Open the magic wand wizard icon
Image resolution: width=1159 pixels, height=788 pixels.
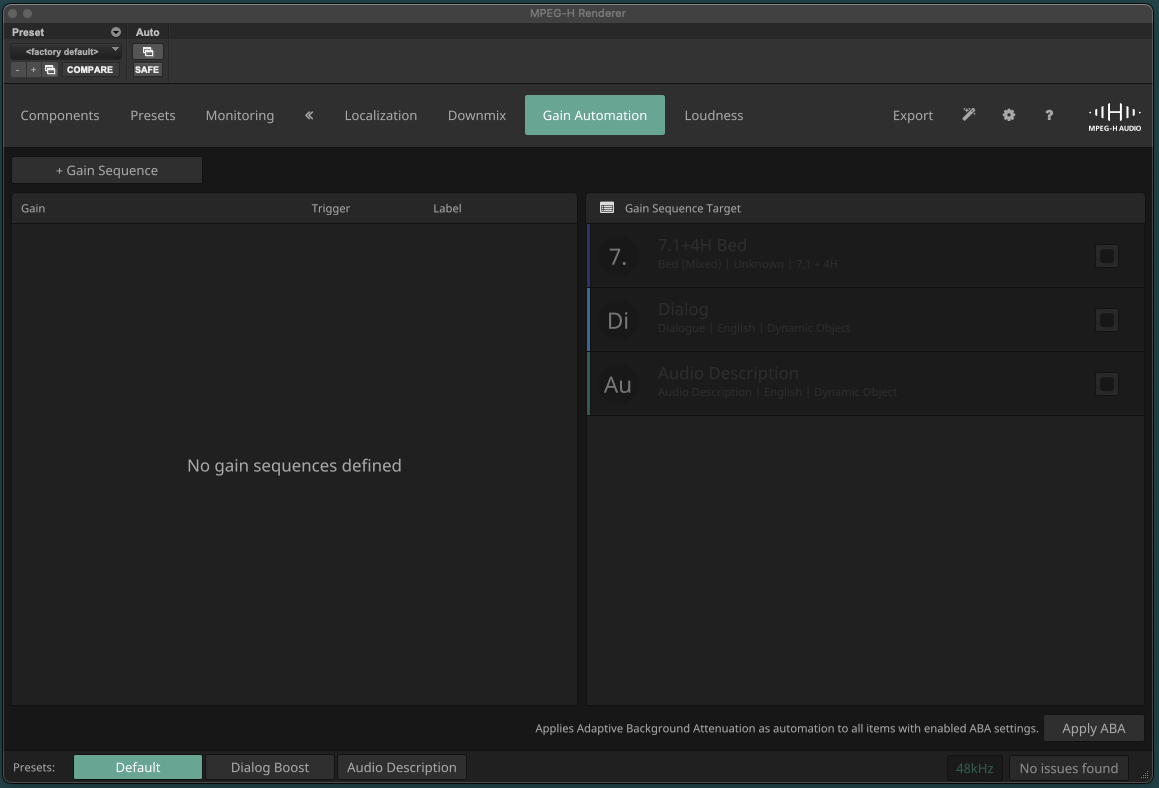pos(969,115)
